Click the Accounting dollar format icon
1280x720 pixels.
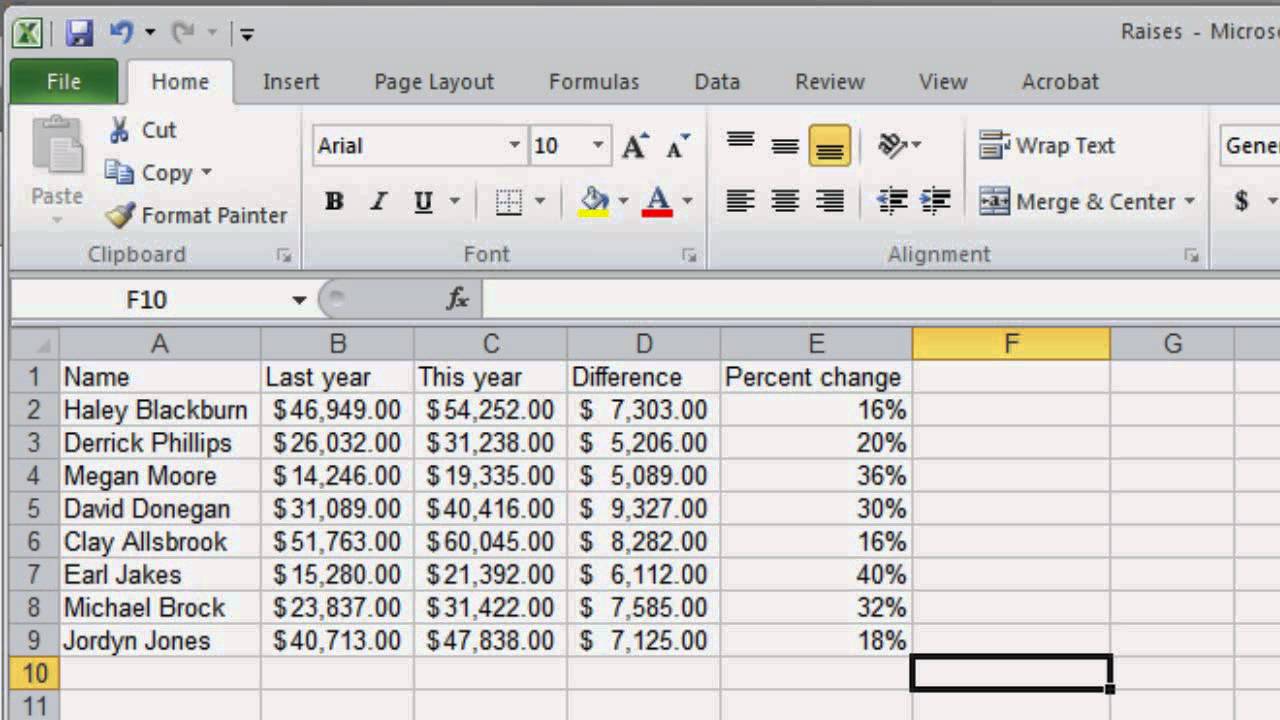(x=1241, y=201)
